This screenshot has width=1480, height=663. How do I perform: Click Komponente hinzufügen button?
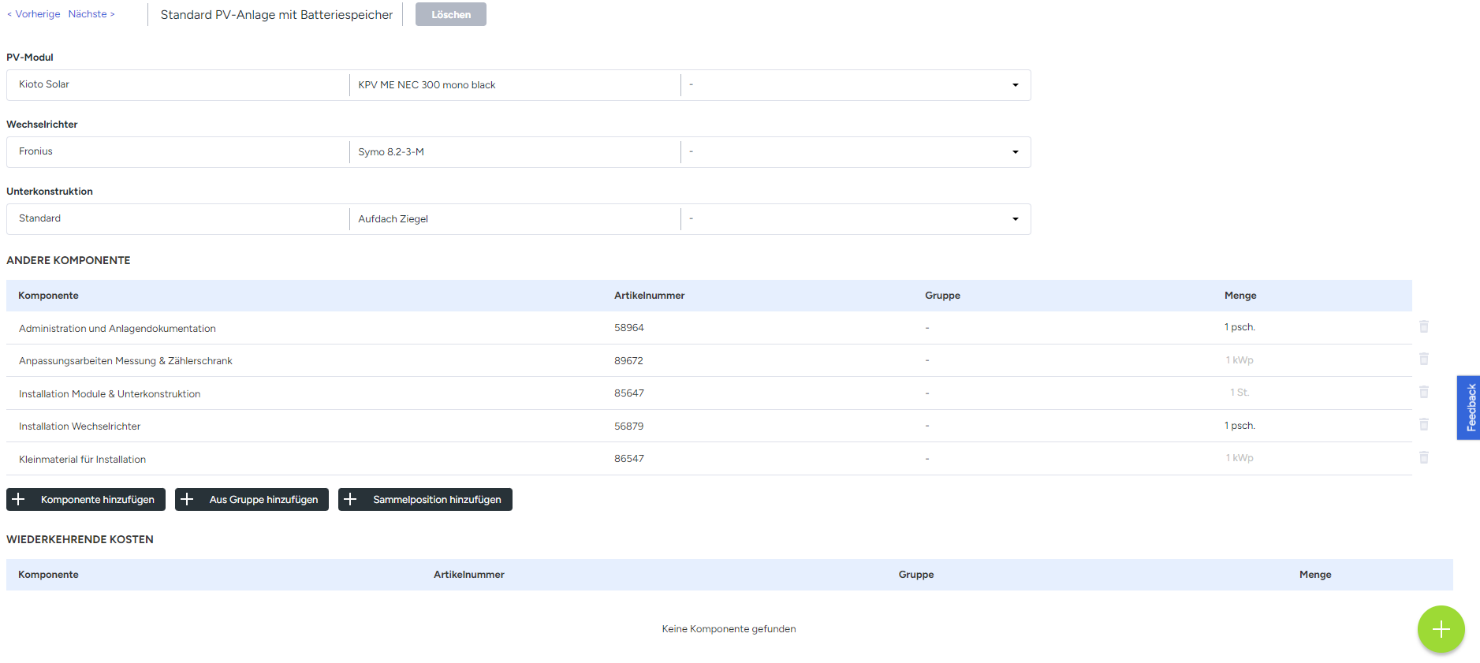click(86, 500)
